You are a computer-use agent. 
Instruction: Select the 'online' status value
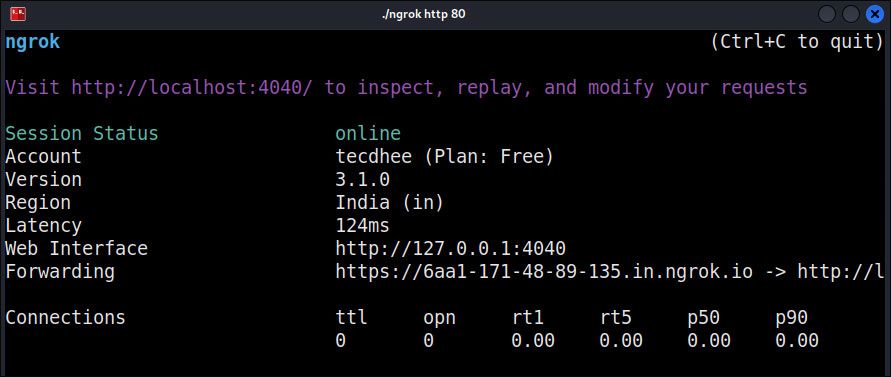[368, 134]
